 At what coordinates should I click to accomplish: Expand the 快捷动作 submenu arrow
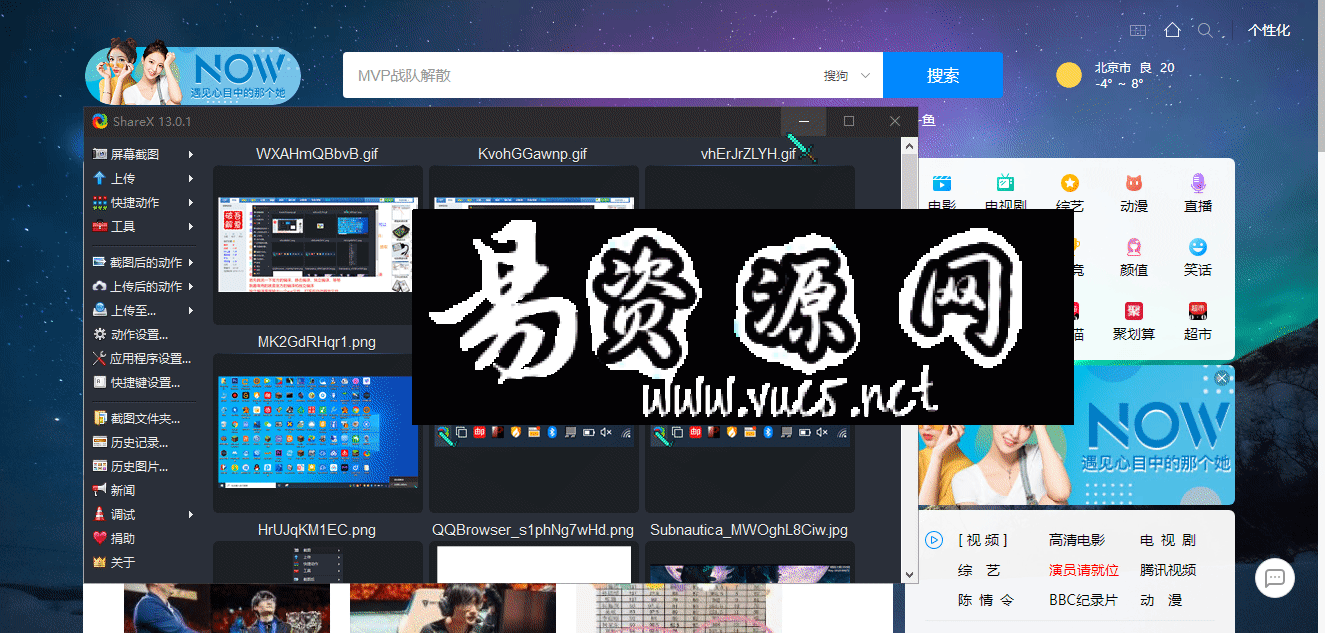coord(191,202)
